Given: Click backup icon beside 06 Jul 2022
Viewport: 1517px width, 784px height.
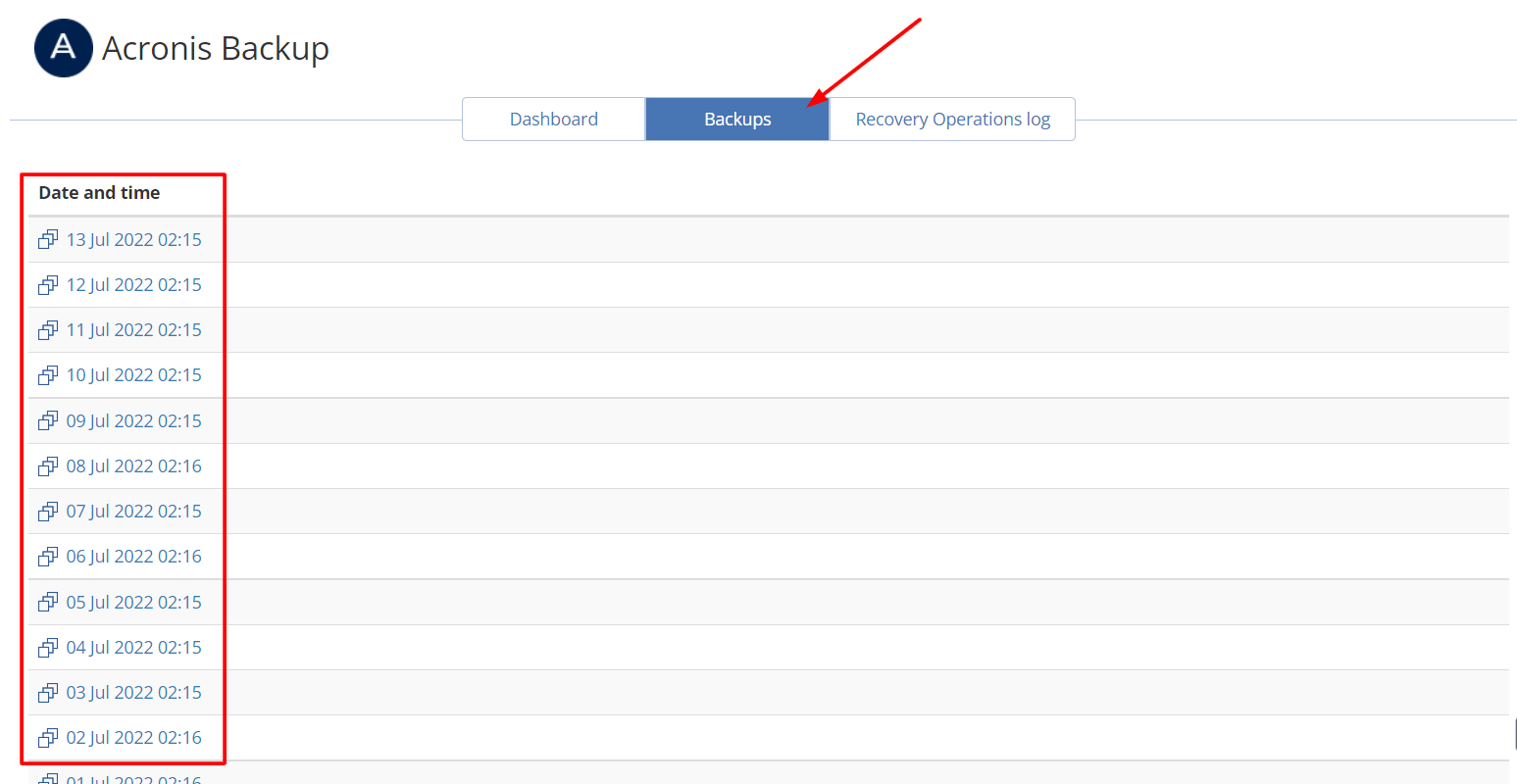Looking at the screenshot, I should tap(48, 557).
